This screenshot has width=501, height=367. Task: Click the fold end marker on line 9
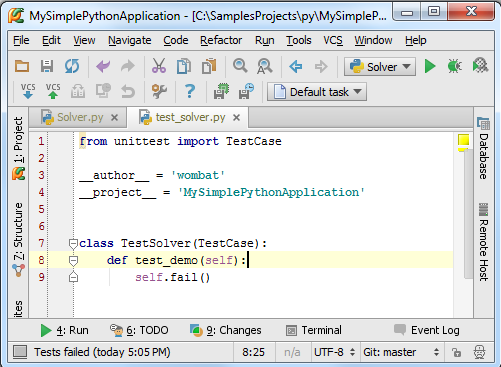pos(73,277)
